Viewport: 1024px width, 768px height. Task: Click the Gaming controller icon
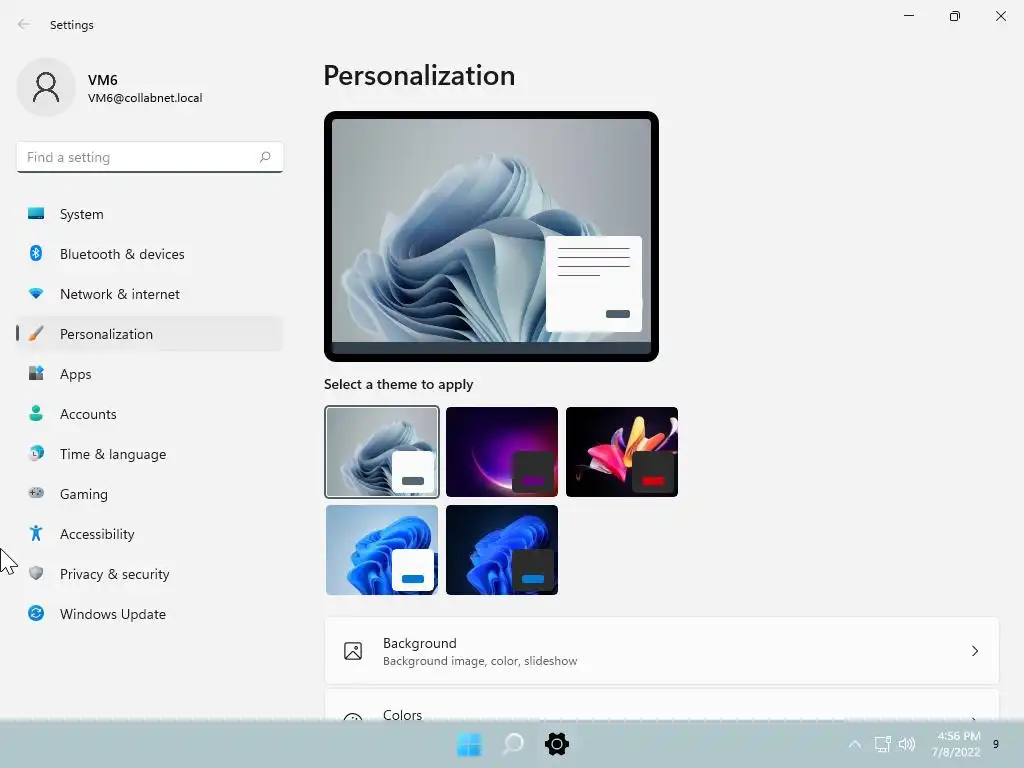(x=36, y=493)
